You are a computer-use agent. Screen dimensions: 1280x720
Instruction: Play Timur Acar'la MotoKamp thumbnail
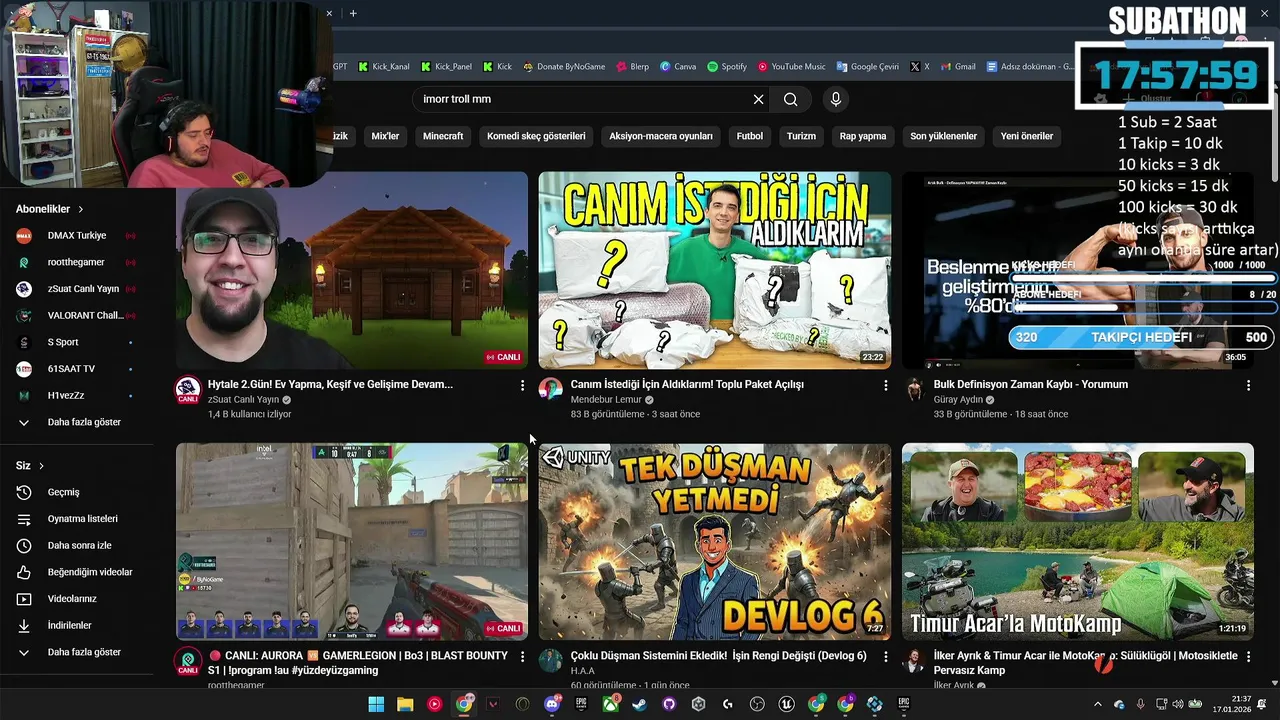click(1078, 541)
